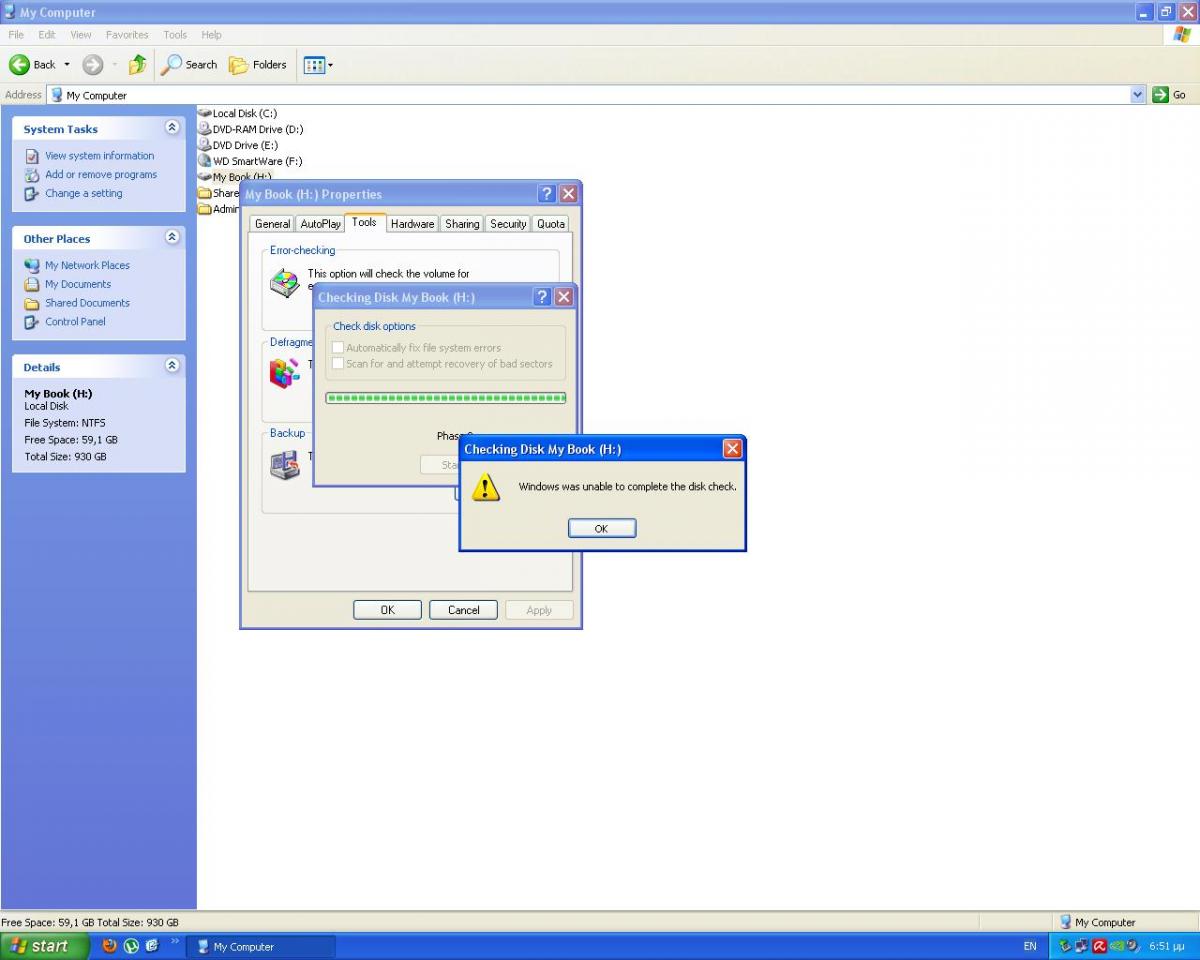Click the green NVIDIA tray icon
This screenshot has width=1200, height=960.
(x=1115, y=946)
